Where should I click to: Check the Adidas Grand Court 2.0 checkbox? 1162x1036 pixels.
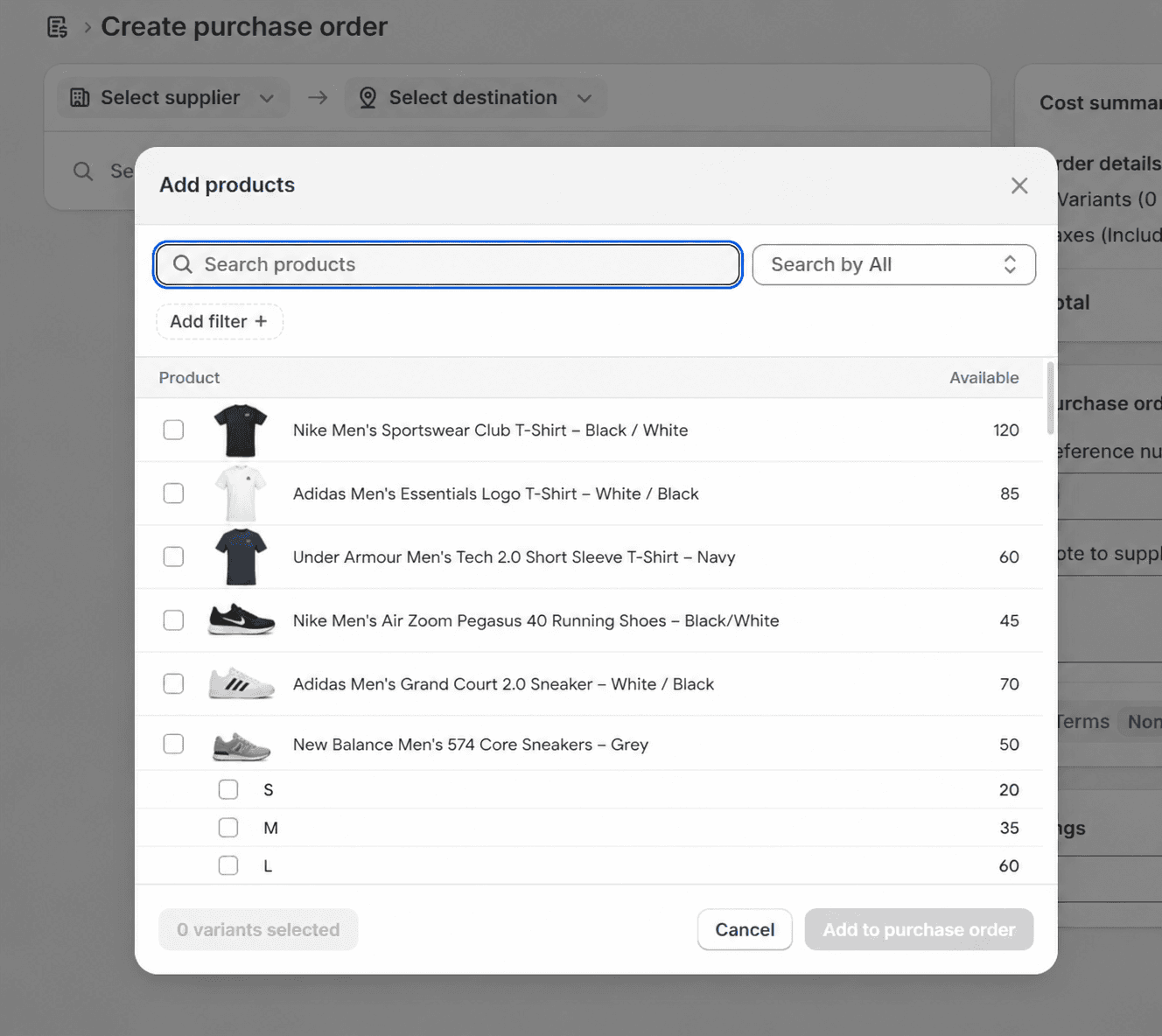[173, 683]
